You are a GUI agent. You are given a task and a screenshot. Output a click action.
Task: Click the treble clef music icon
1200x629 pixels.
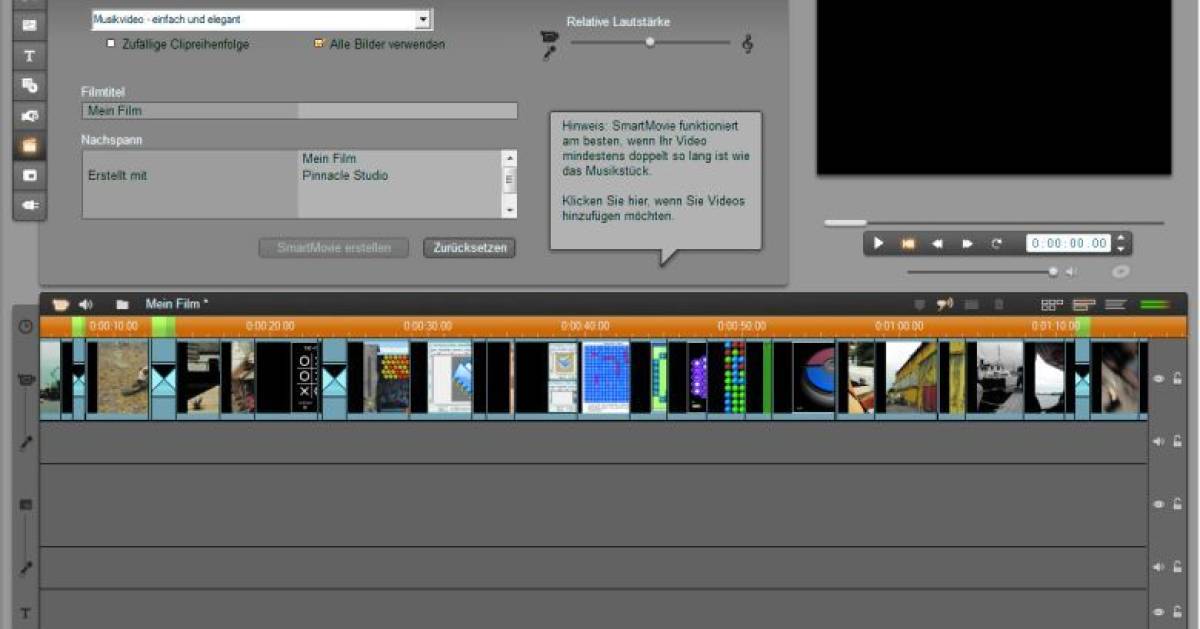[747, 43]
